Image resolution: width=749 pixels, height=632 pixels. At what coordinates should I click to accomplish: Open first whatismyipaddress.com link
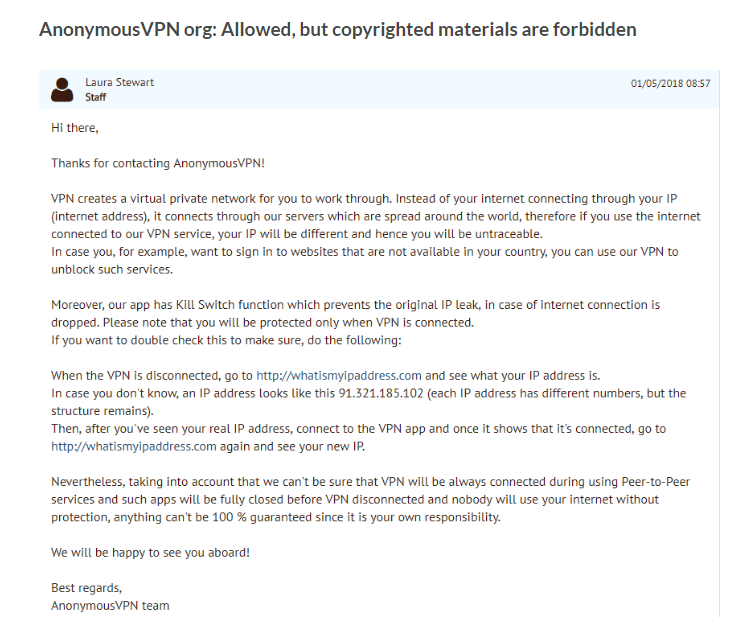339,375
